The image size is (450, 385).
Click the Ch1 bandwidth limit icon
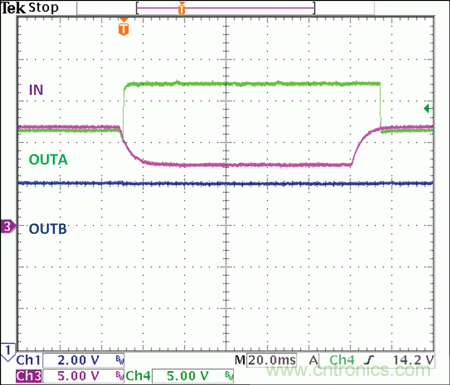point(119,360)
